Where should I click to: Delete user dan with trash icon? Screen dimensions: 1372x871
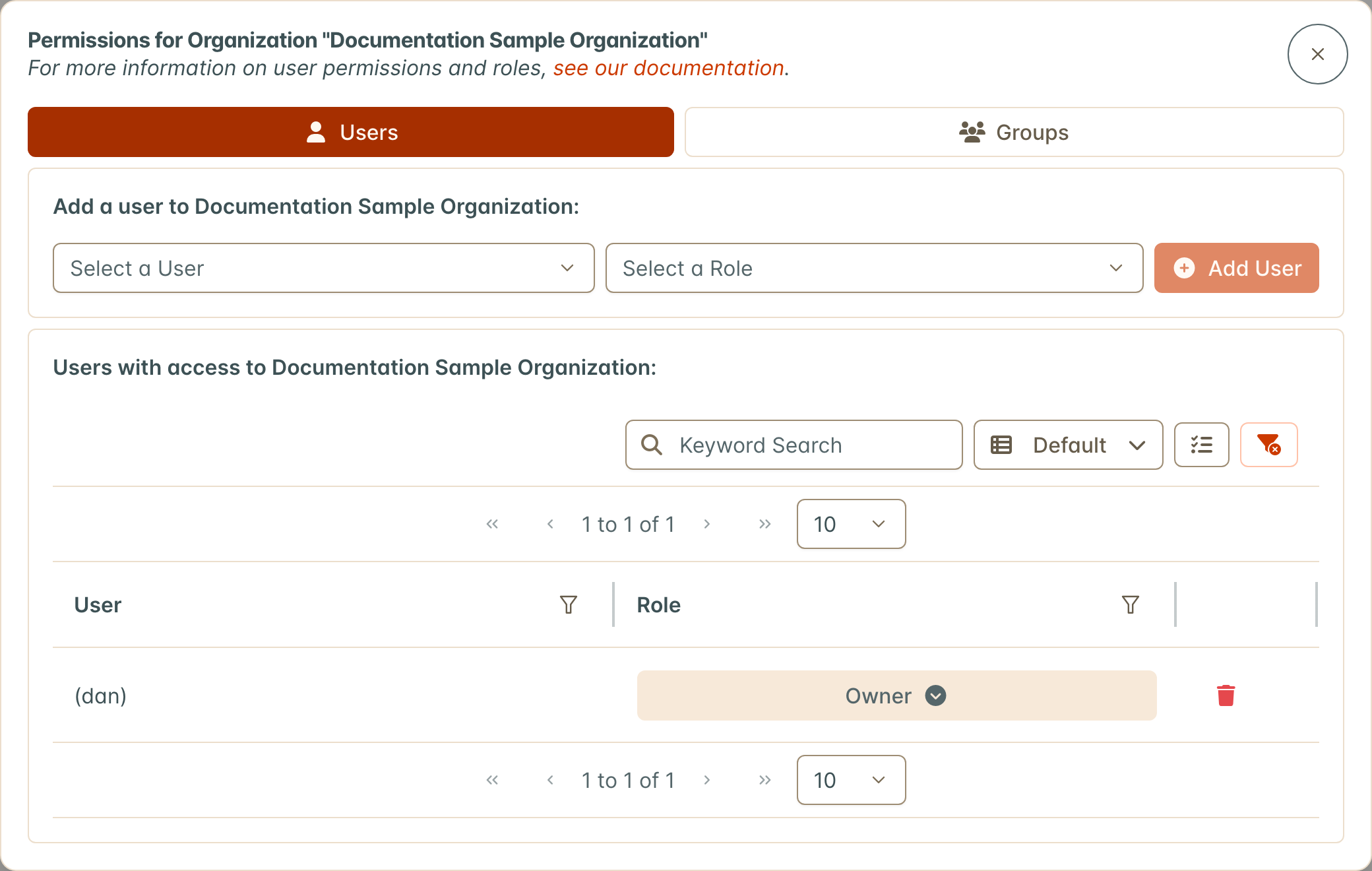coord(1226,695)
